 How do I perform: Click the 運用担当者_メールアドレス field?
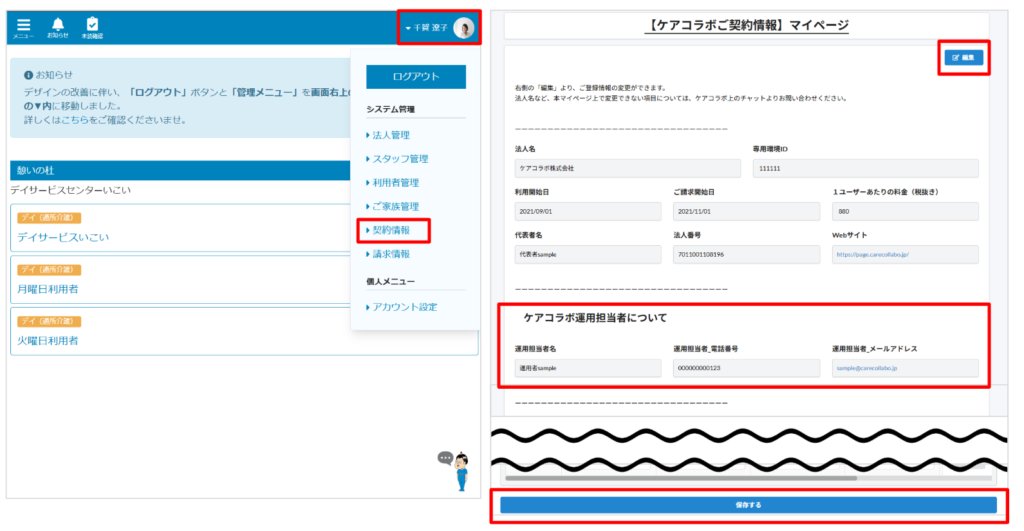905,368
